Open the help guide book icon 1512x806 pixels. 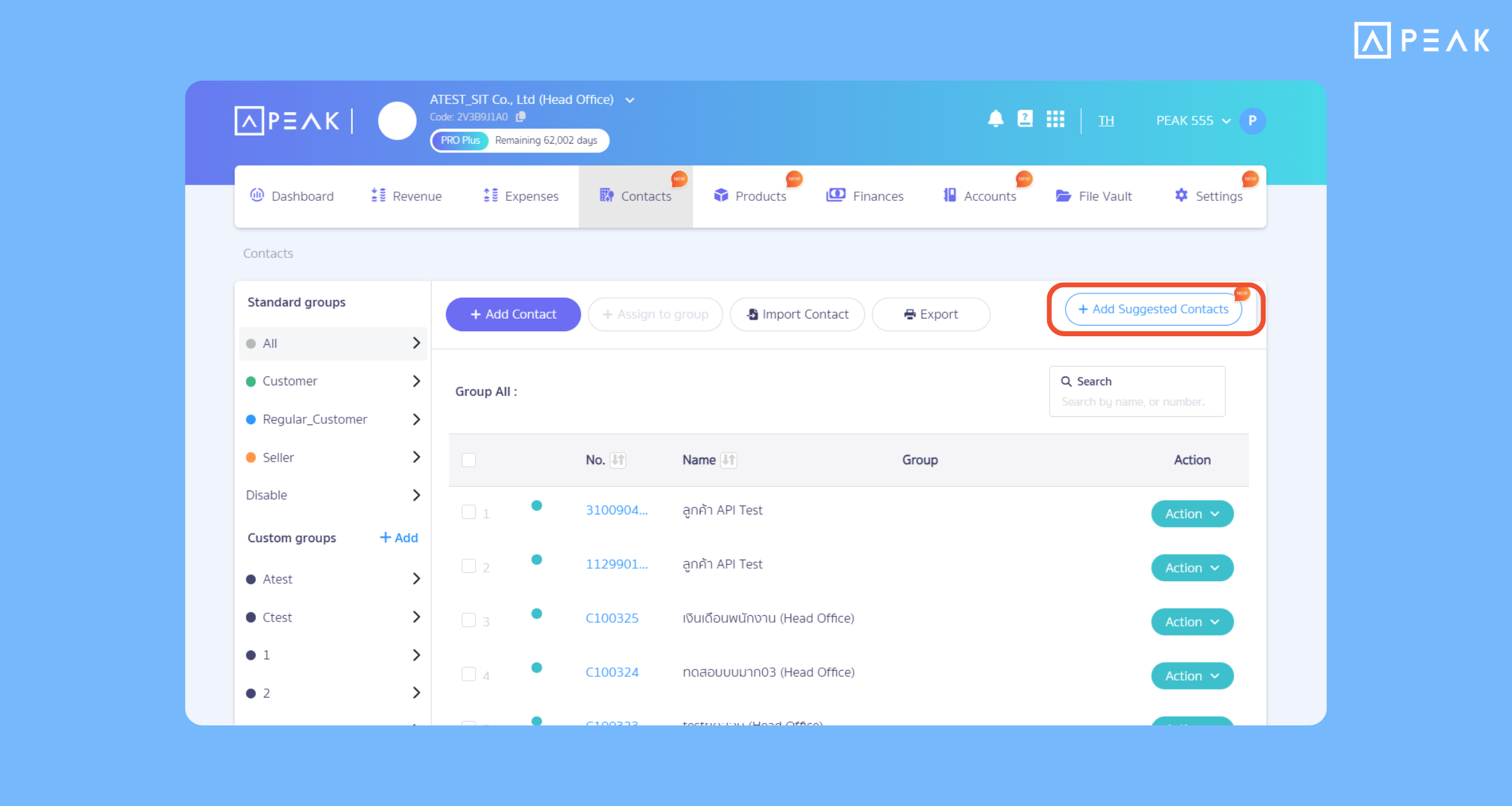point(1025,119)
